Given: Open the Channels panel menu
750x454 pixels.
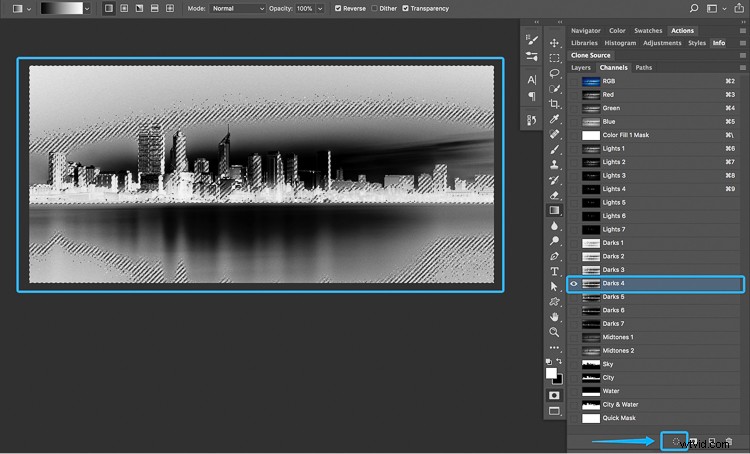Looking at the screenshot, I should click(x=742, y=68).
